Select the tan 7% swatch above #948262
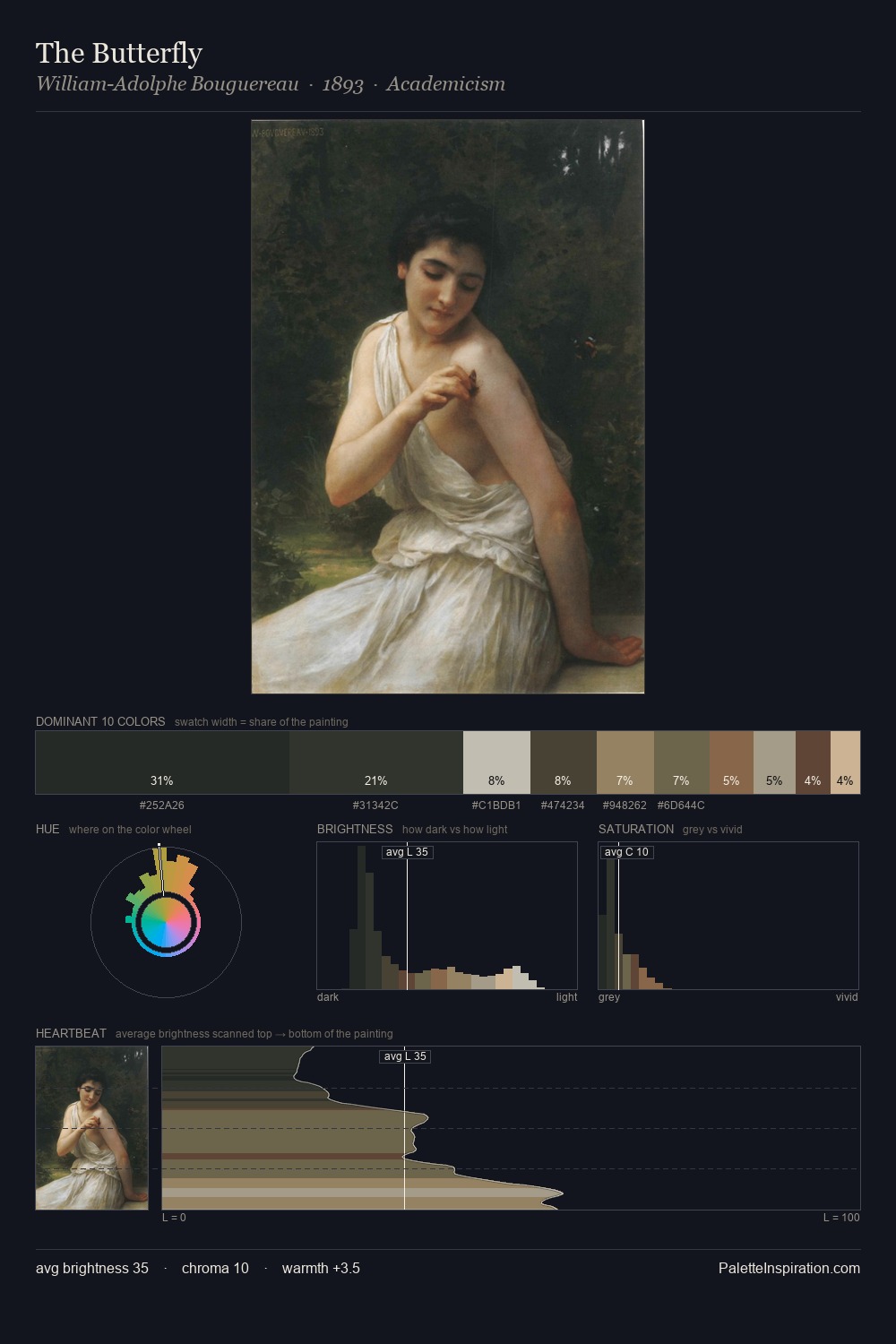Image resolution: width=896 pixels, height=1344 pixels. coord(625,762)
